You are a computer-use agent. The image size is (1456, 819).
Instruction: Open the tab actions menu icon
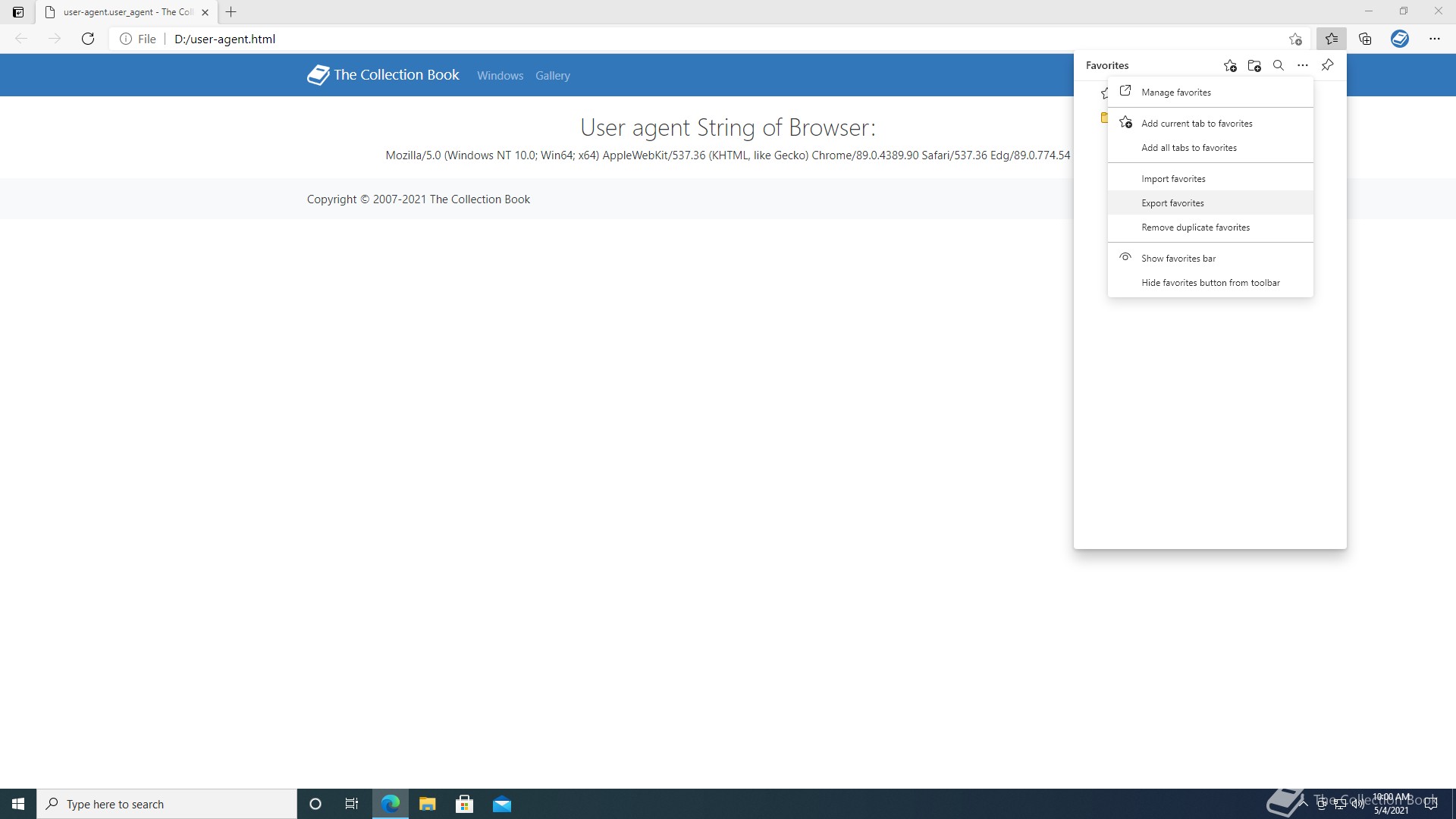[18, 12]
